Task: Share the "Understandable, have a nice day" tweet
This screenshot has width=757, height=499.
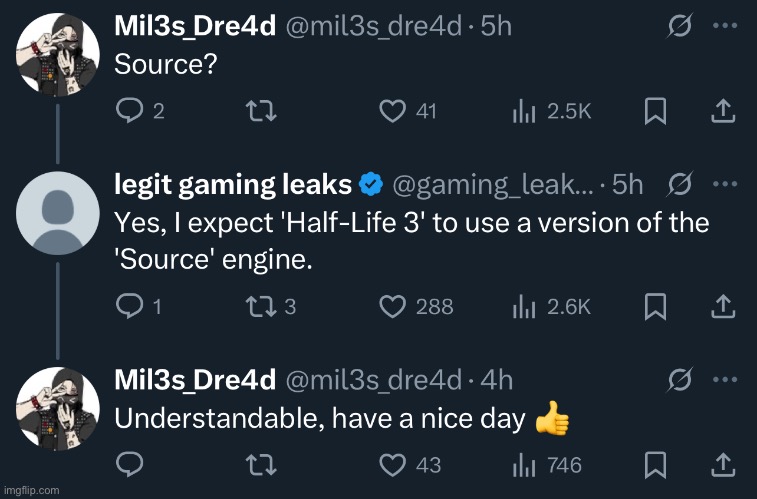Action: pos(722,464)
